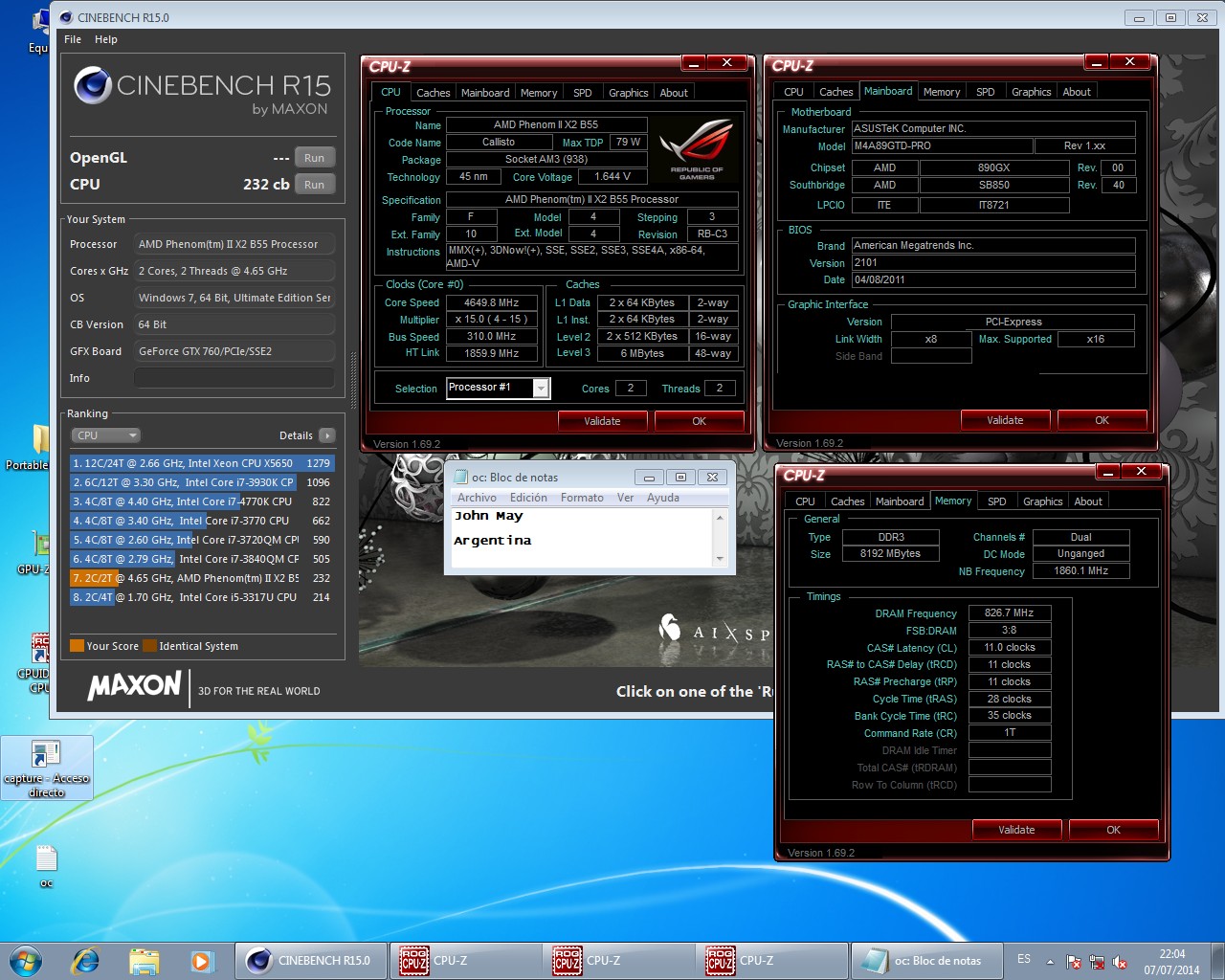Open Windows Start menu orb
This screenshot has height=980, width=1225.
click(x=26, y=960)
